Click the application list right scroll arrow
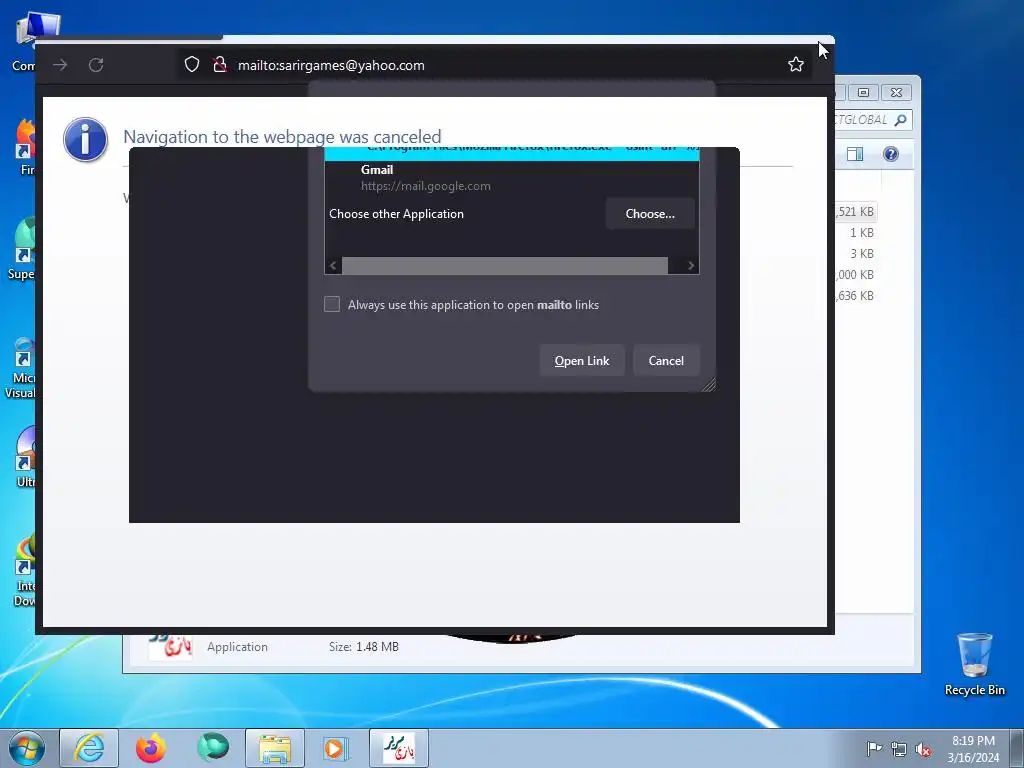The width and height of the screenshot is (1024, 768). click(x=690, y=265)
